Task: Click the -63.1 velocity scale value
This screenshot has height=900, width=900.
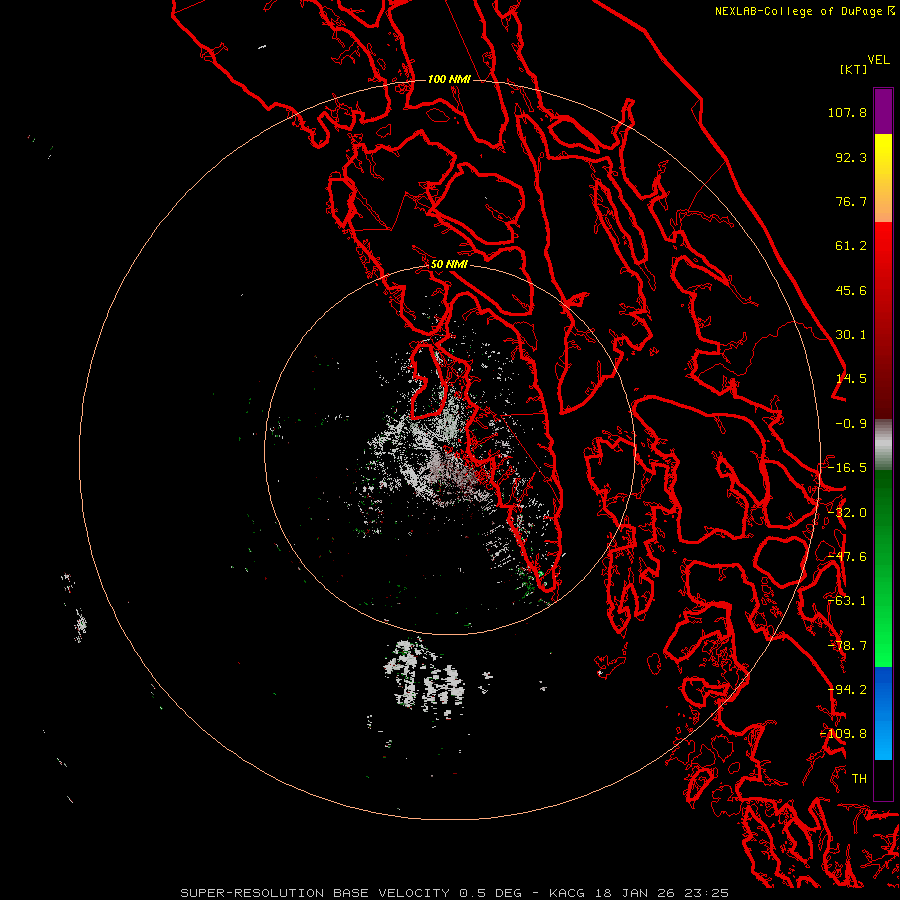Action: pos(847,601)
